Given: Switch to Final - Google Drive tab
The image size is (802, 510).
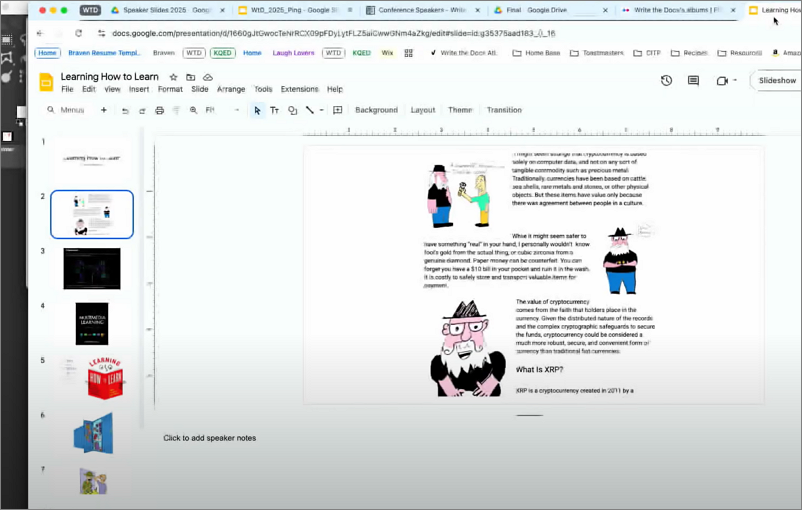Looking at the screenshot, I should (550, 10).
